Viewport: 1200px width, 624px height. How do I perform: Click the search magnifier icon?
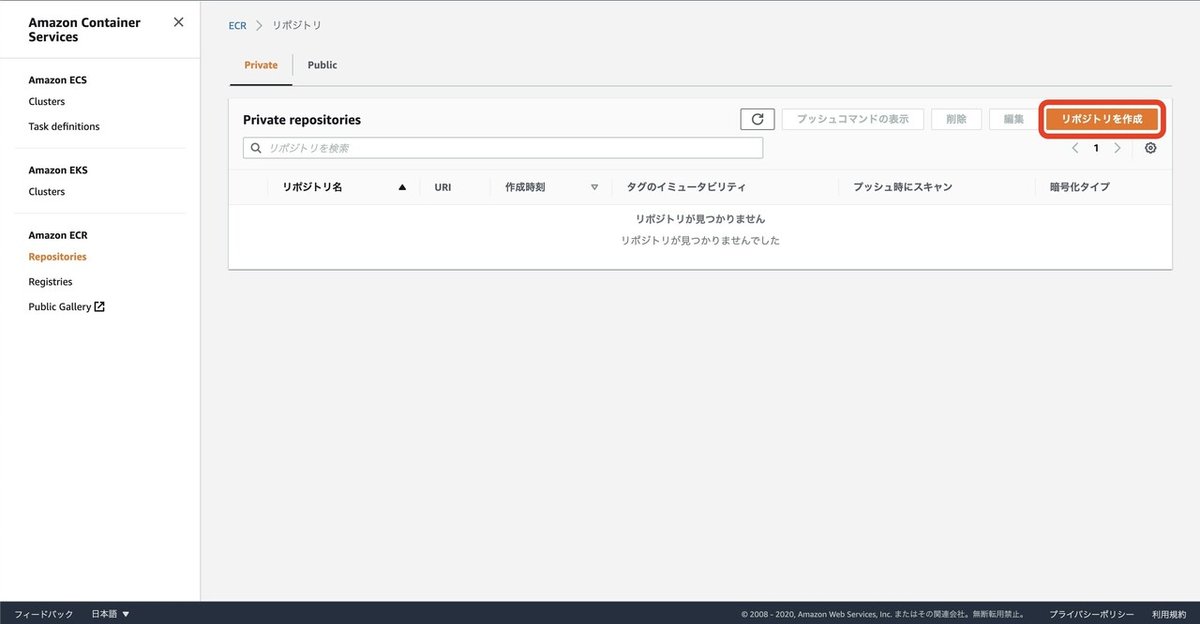257,146
